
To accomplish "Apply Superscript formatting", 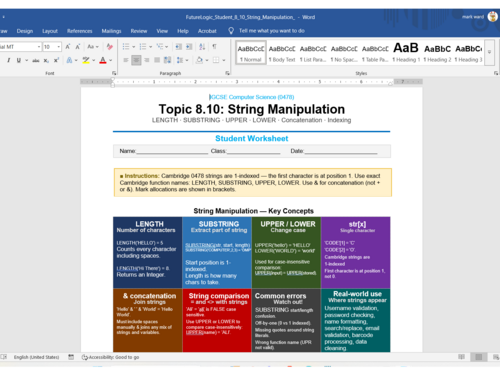I will [x=56, y=60].
